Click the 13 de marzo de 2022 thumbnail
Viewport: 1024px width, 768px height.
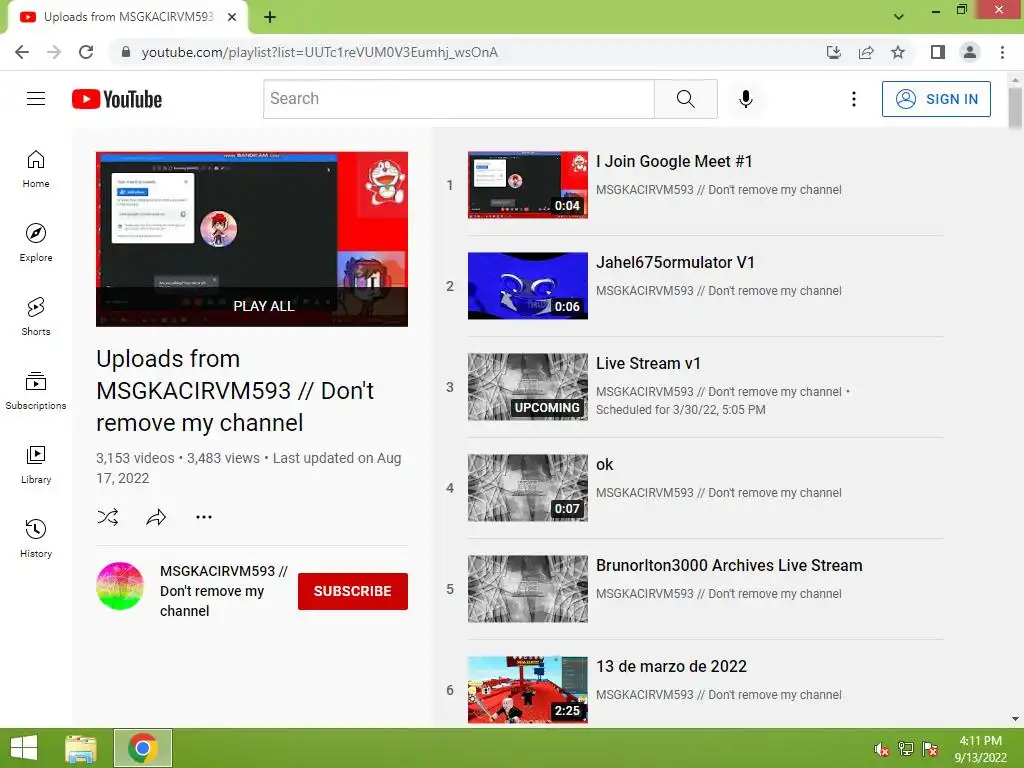(528, 690)
